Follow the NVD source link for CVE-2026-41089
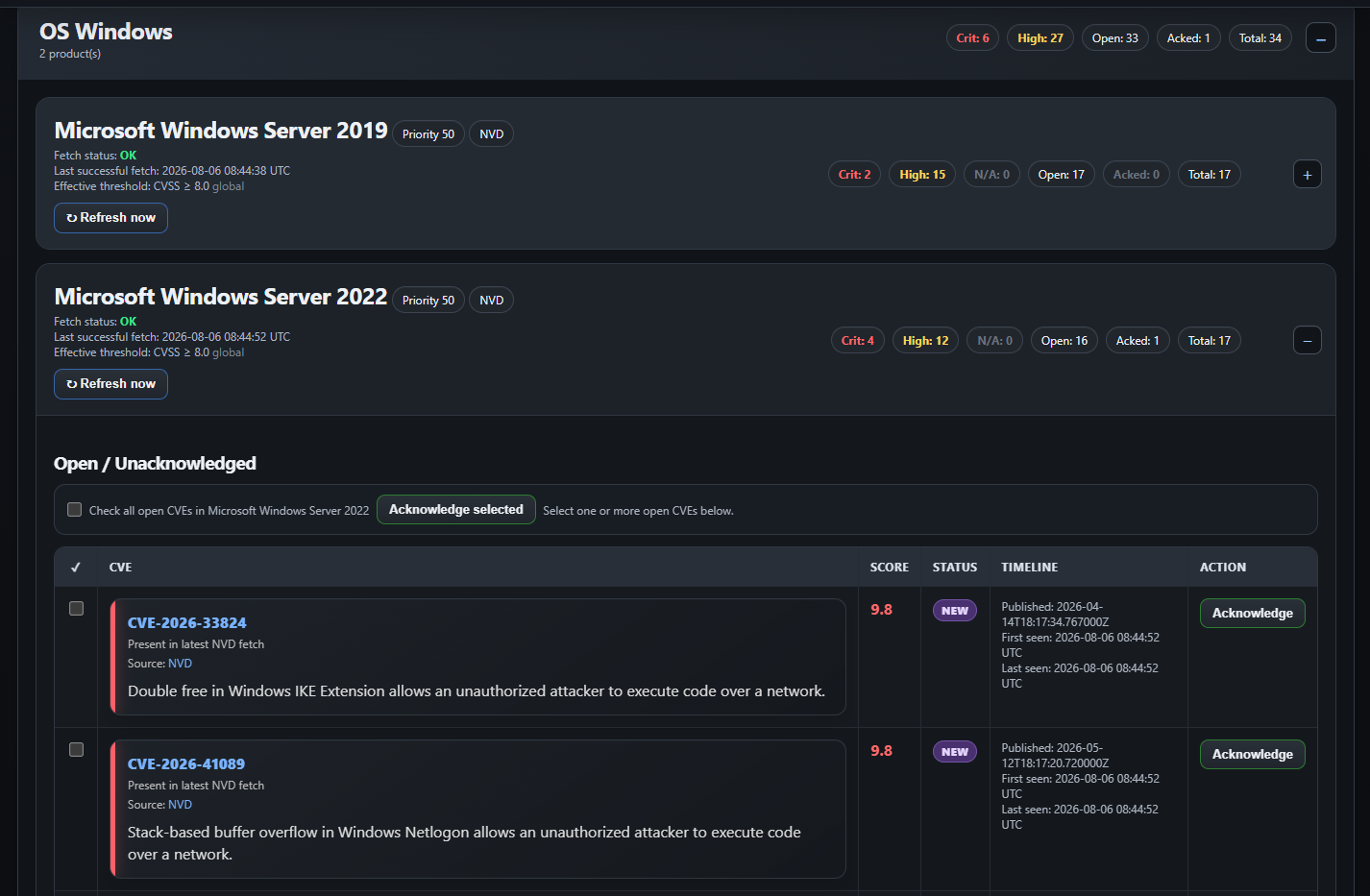The image size is (1370, 896). click(x=180, y=805)
